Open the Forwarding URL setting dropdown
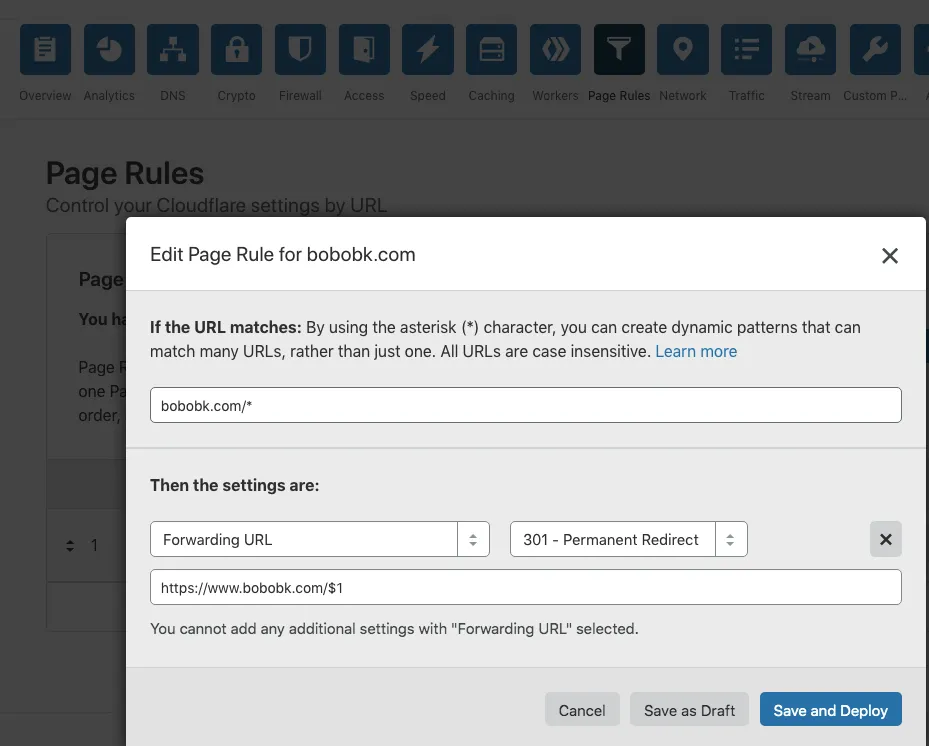Viewport: 929px width, 746px height. (320, 539)
